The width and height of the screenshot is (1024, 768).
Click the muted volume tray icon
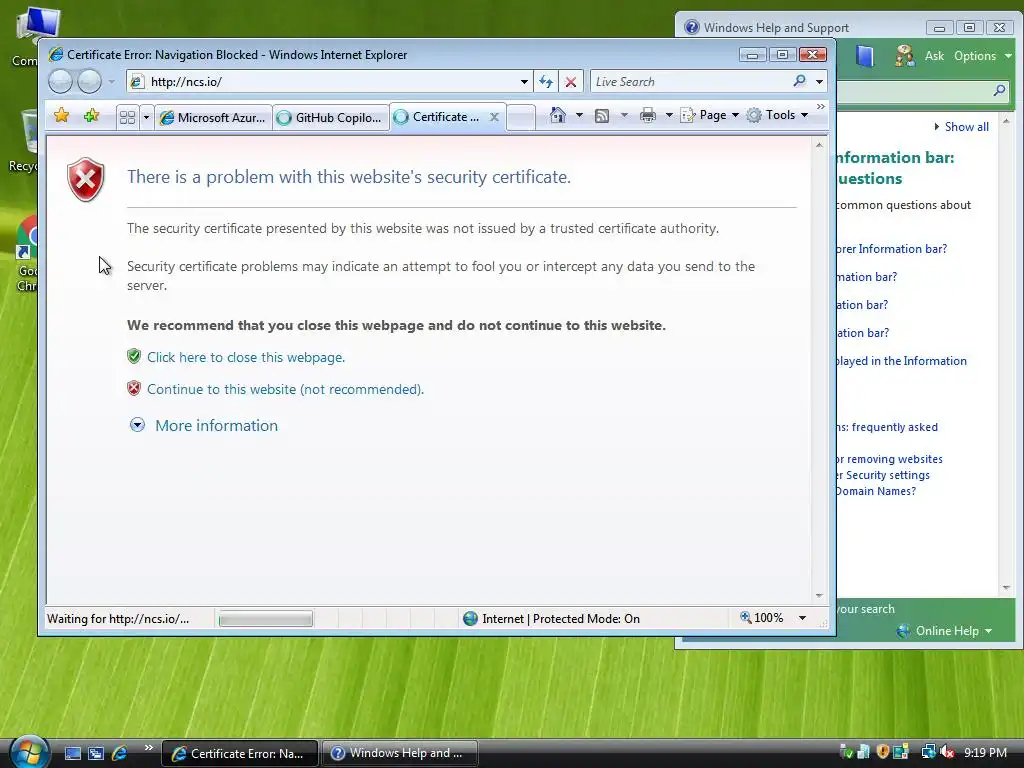pos(947,752)
